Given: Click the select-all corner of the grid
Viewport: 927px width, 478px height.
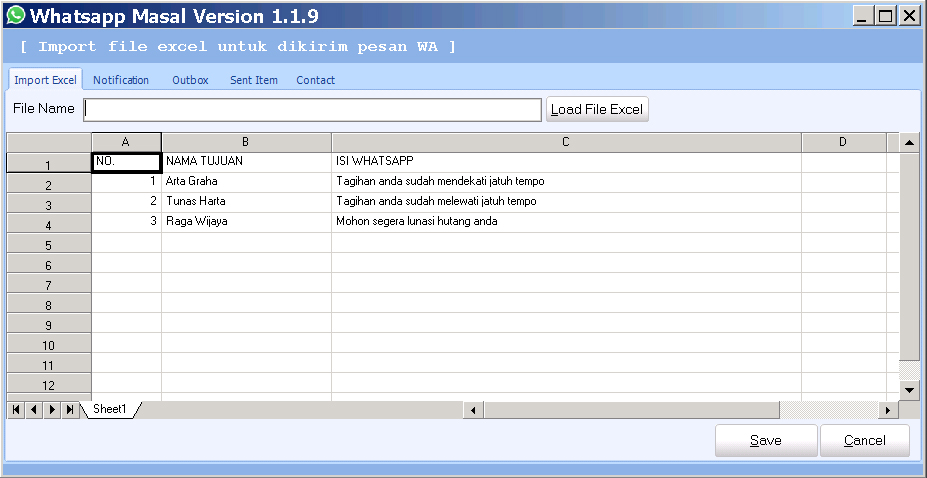Looking at the screenshot, I should (x=49, y=142).
